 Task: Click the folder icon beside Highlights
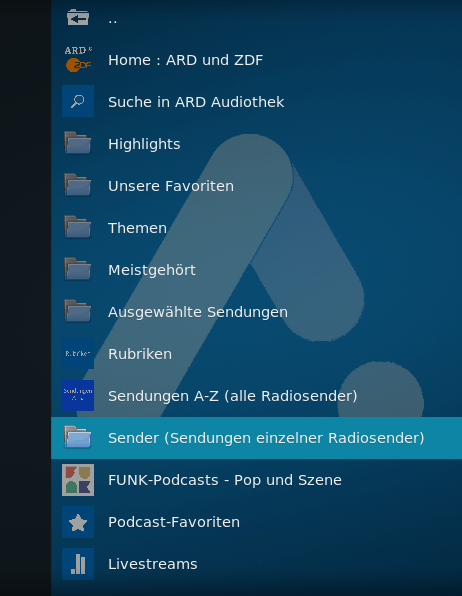(78, 143)
